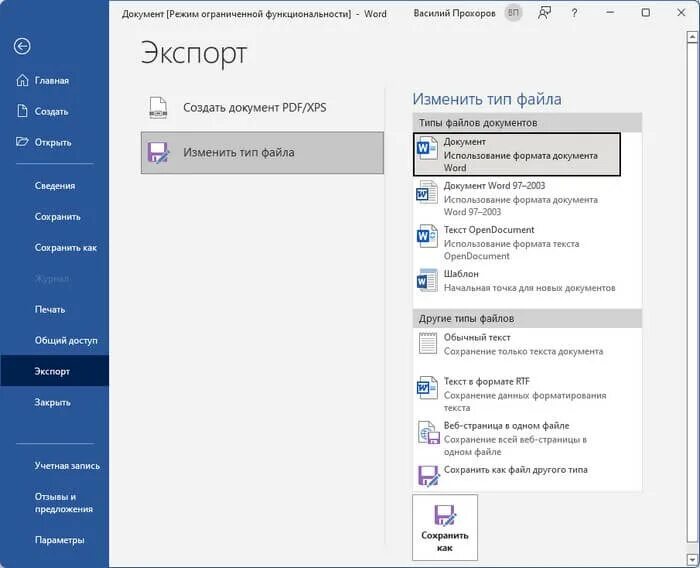
Task: Open Сведения in the sidebar
Action: 54,186
